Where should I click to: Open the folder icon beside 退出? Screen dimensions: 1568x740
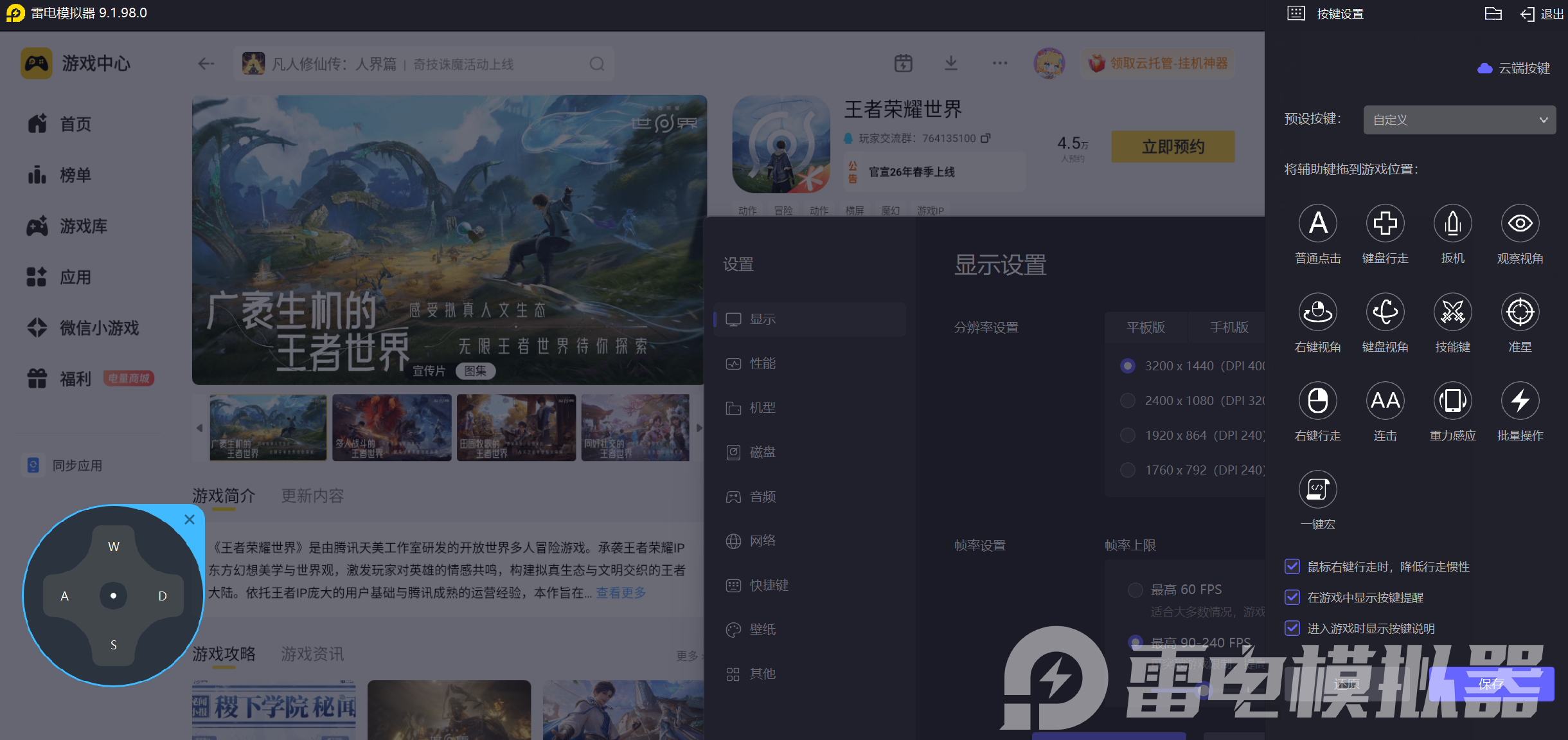pyautogui.click(x=1493, y=14)
